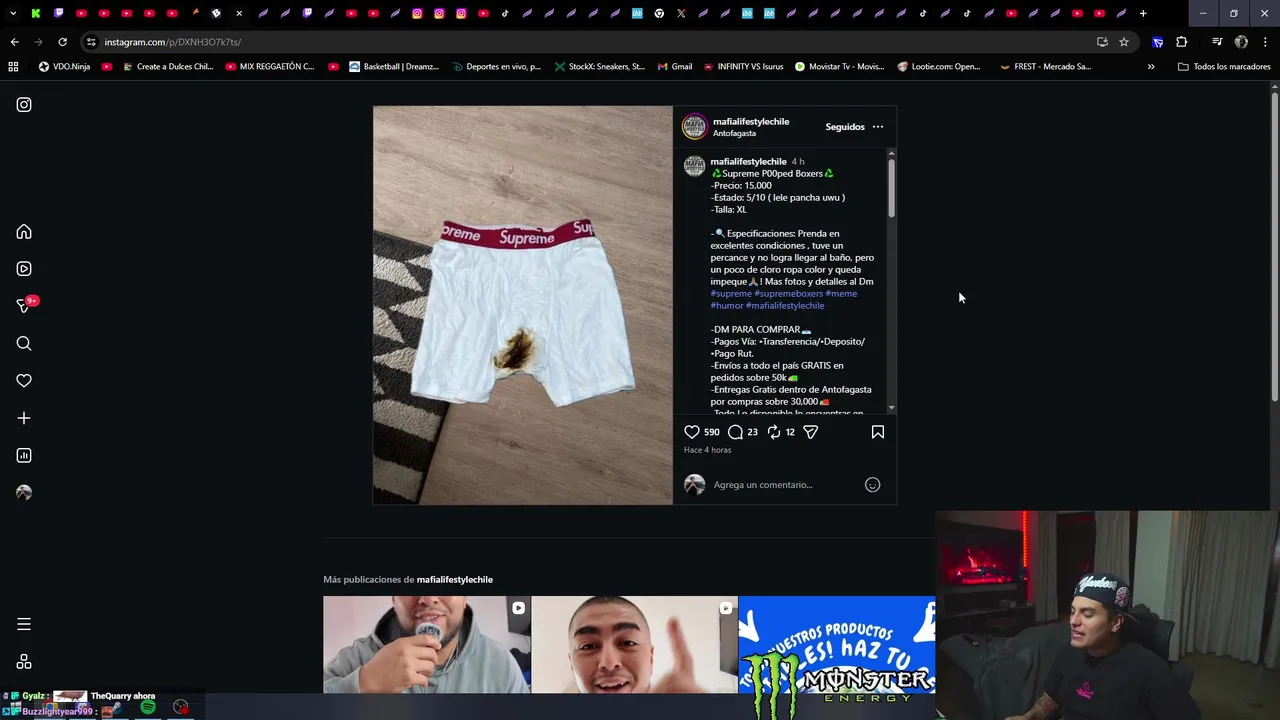
Task: Open Search magnifier in sidebar
Action: point(24,344)
